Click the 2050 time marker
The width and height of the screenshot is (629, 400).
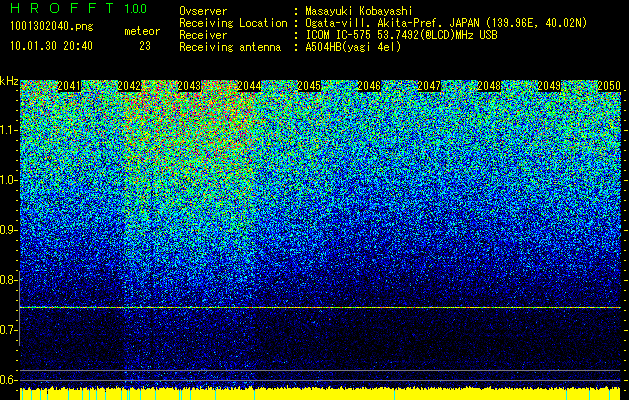609,86
